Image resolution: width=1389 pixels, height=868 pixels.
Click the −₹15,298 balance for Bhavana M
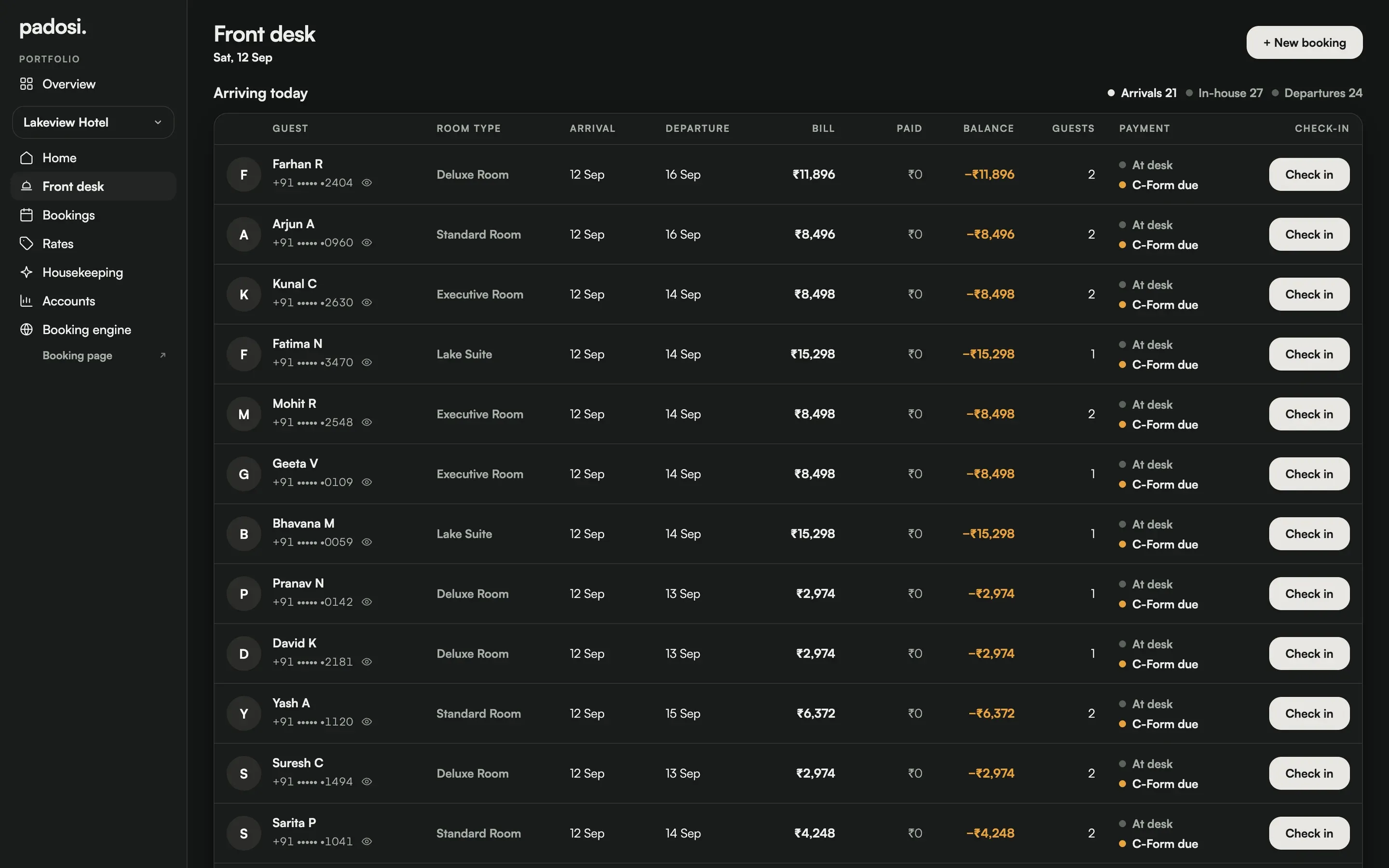pos(988,534)
